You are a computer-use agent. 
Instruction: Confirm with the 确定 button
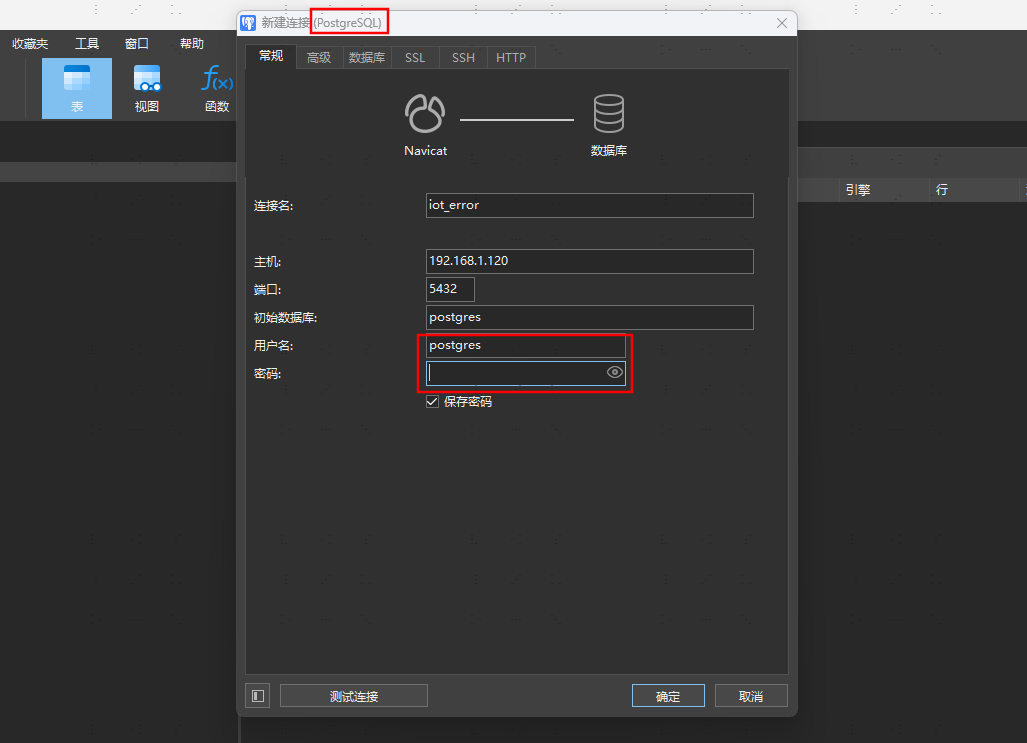click(668, 696)
